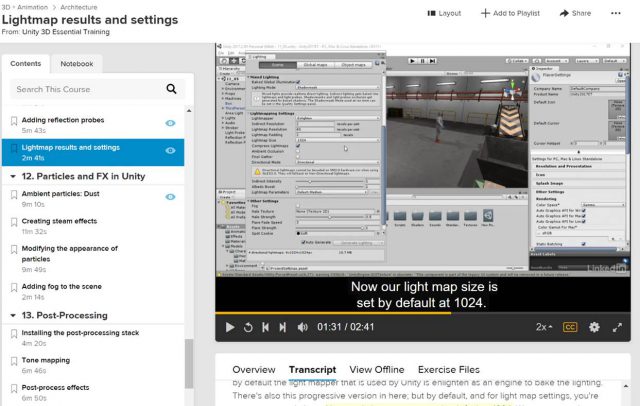Screen dimensions: 640x406
Task: Open the 2x playback speed menu
Action: coord(544,327)
